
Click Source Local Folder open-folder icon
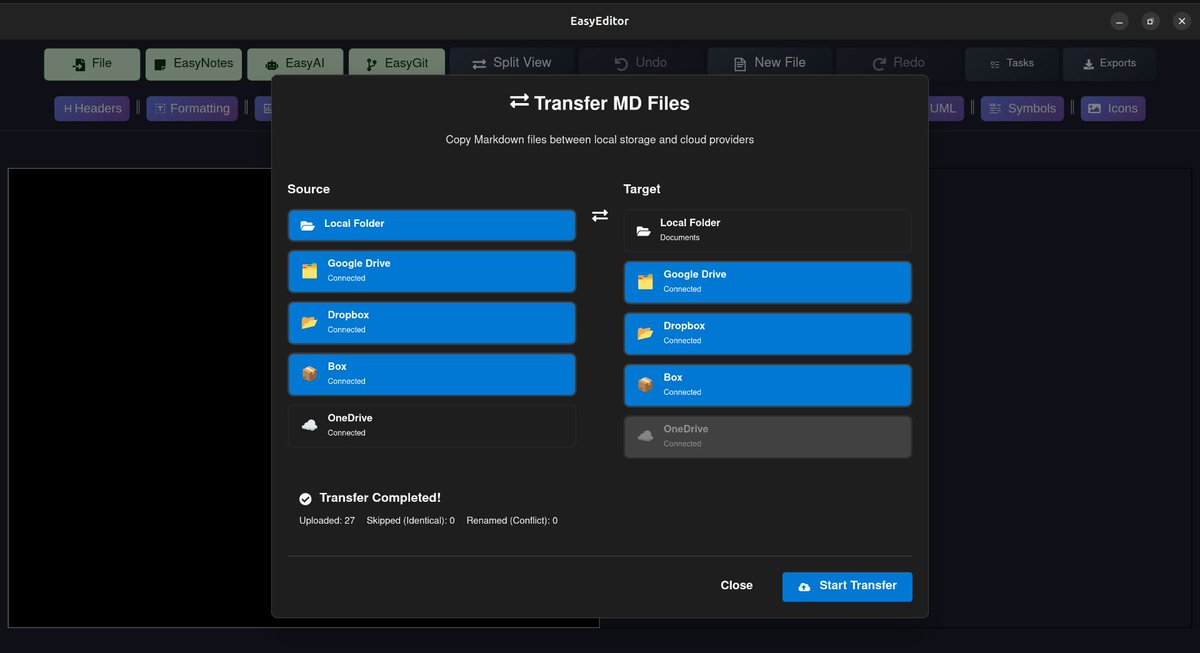point(308,226)
